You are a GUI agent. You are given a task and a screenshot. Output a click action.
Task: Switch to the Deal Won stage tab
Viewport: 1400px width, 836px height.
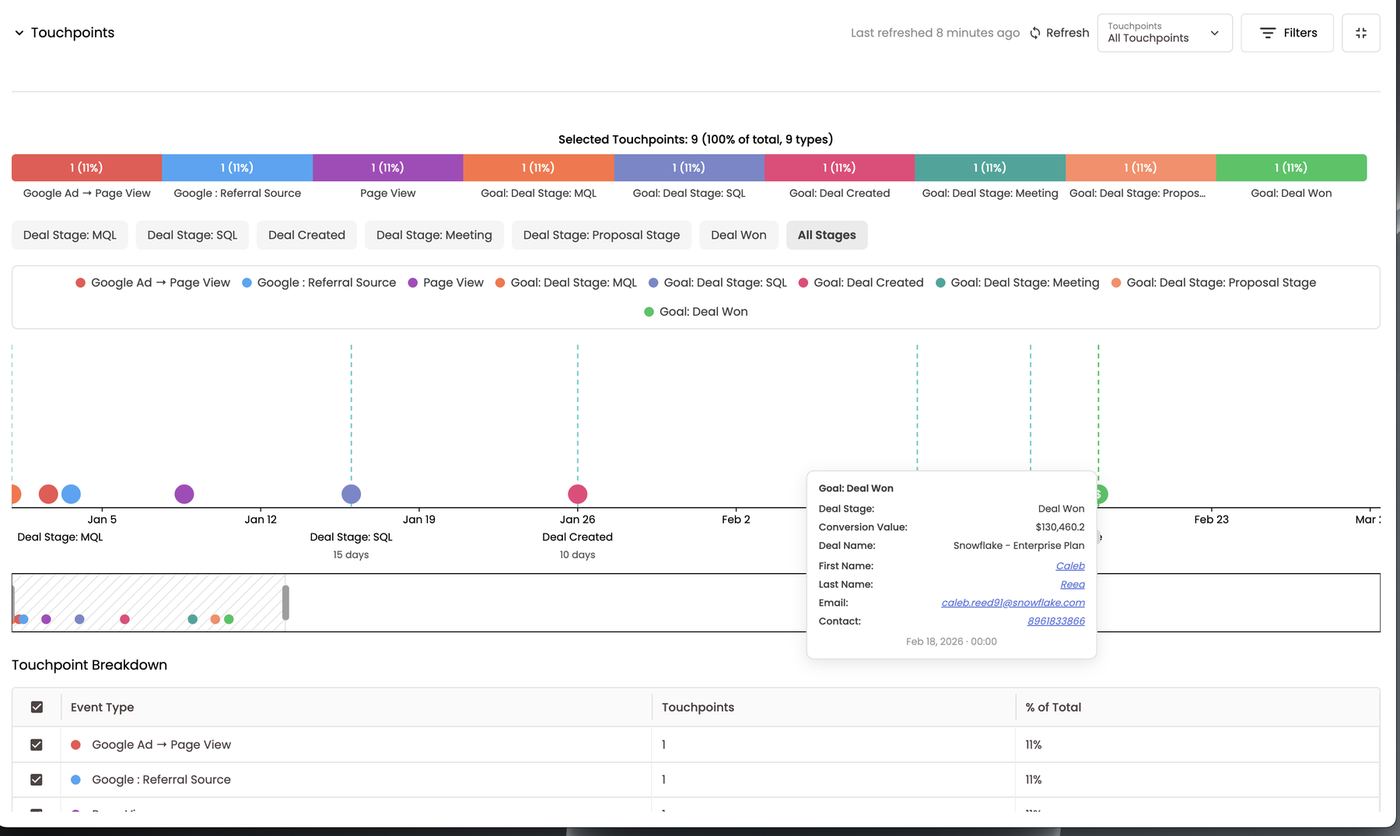click(x=738, y=235)
